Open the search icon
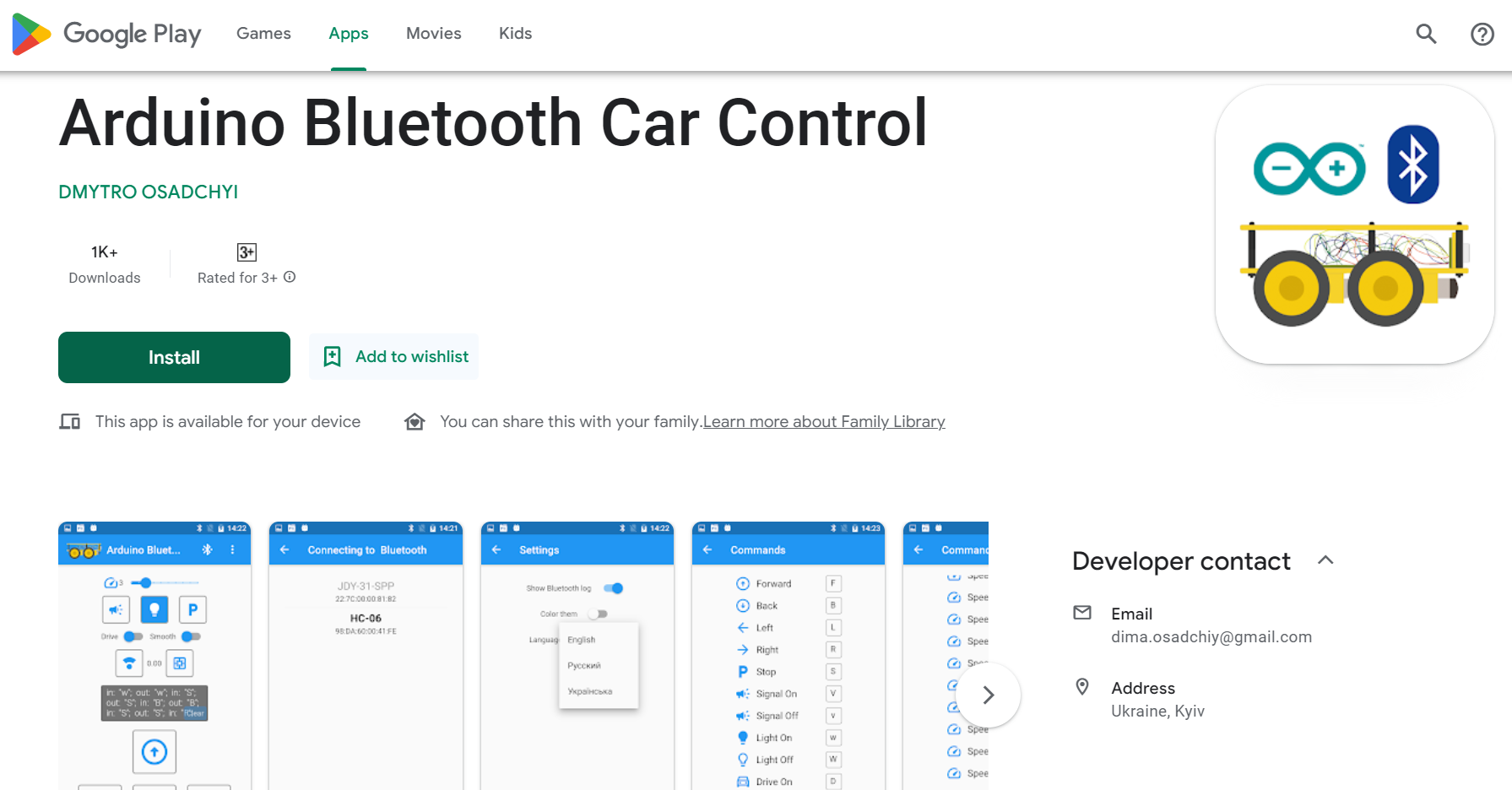Screen dimensions: 1512x790 [x=1426, y=34]
